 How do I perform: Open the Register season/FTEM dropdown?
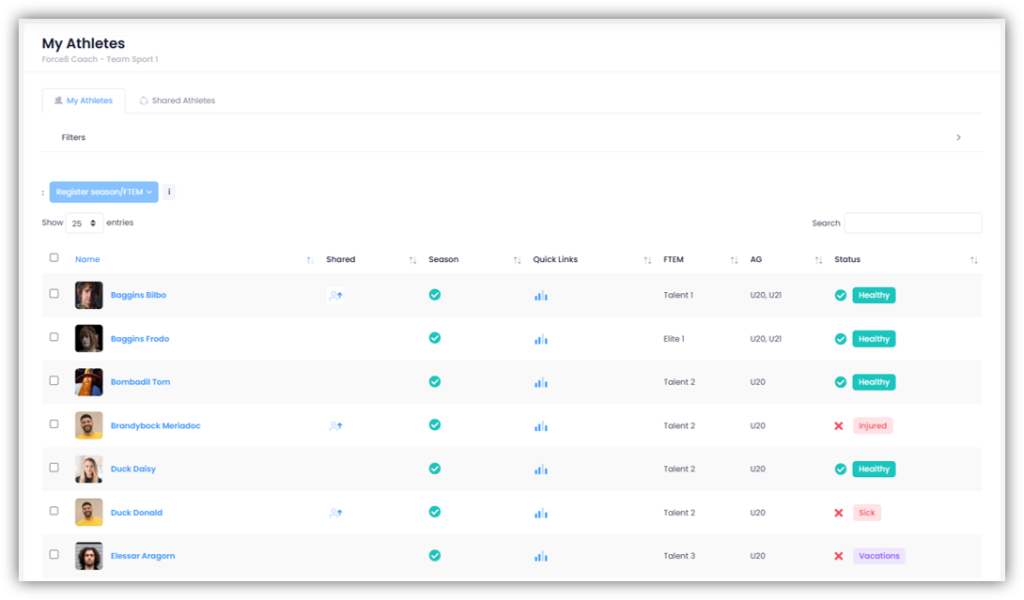coord(104,192)
